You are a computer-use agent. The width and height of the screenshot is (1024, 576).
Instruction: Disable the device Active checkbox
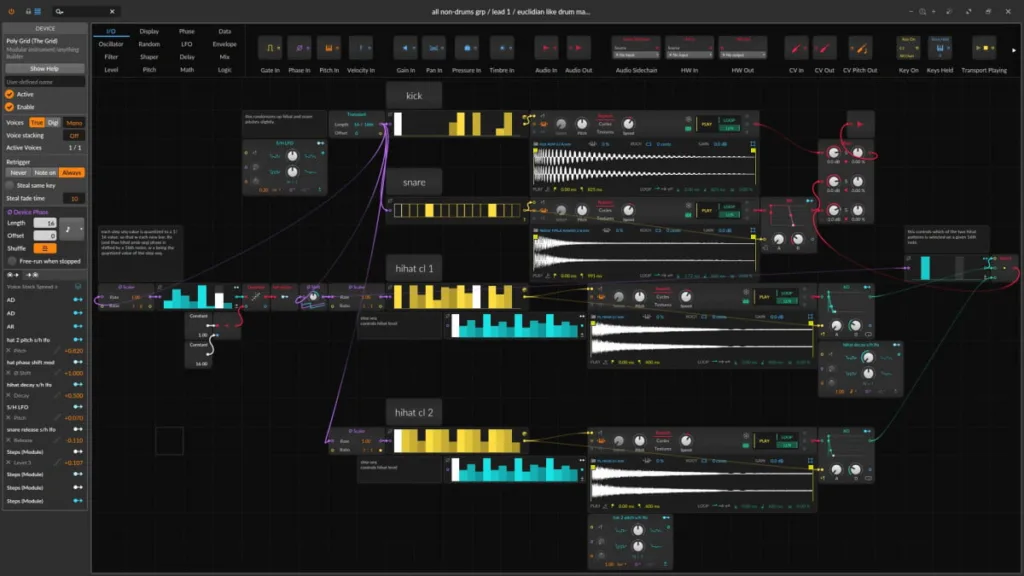[x=9, y=95]
